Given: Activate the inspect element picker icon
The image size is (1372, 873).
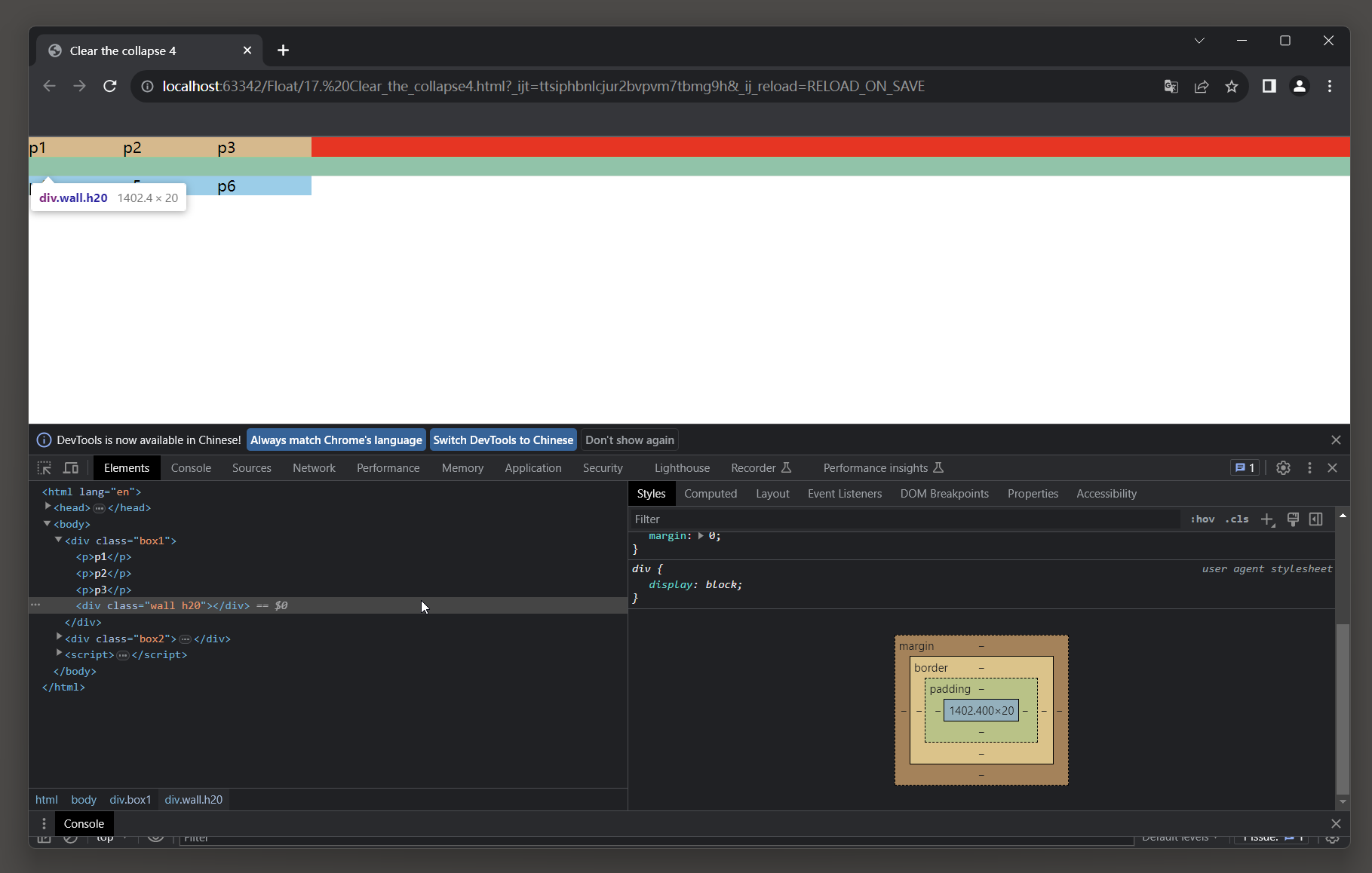Looking at the screenshot, I should [x=45, y=468].
